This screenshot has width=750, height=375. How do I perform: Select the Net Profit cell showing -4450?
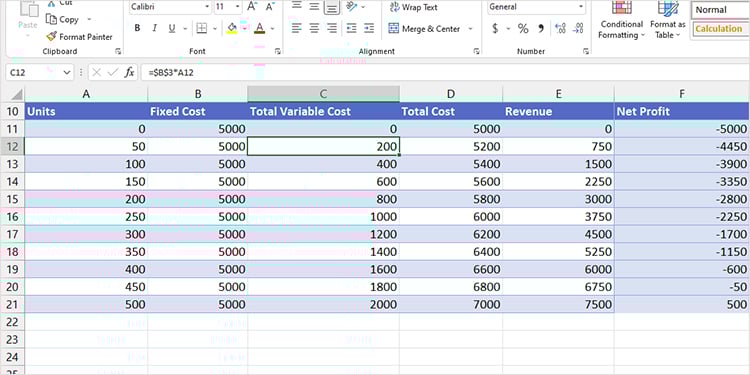point(682,146)
